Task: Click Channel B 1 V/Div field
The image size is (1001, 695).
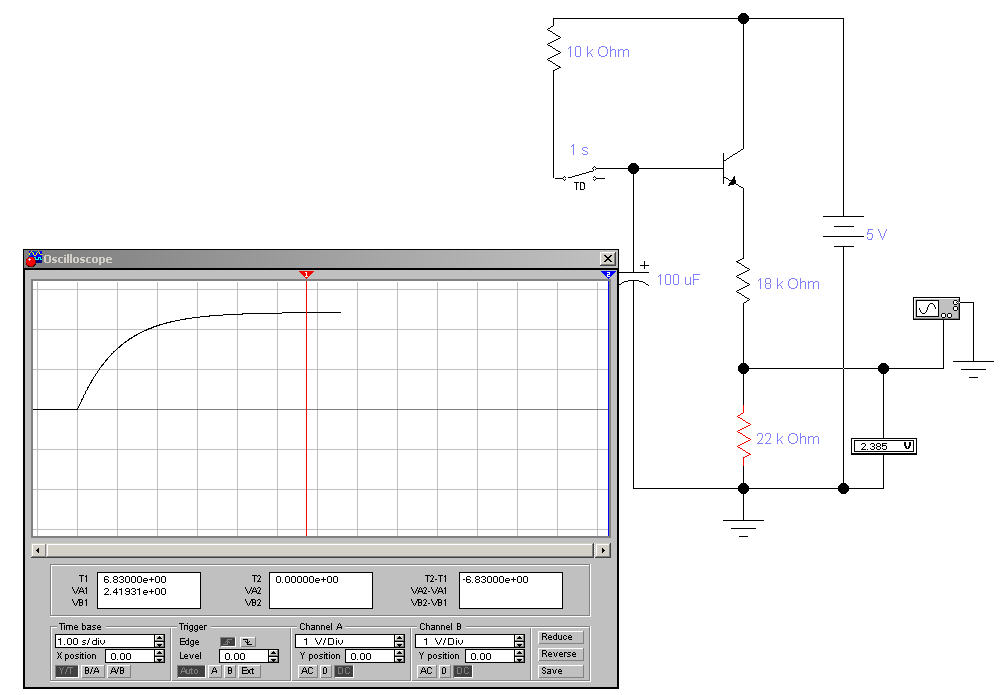Action: (x=465, y=641)
